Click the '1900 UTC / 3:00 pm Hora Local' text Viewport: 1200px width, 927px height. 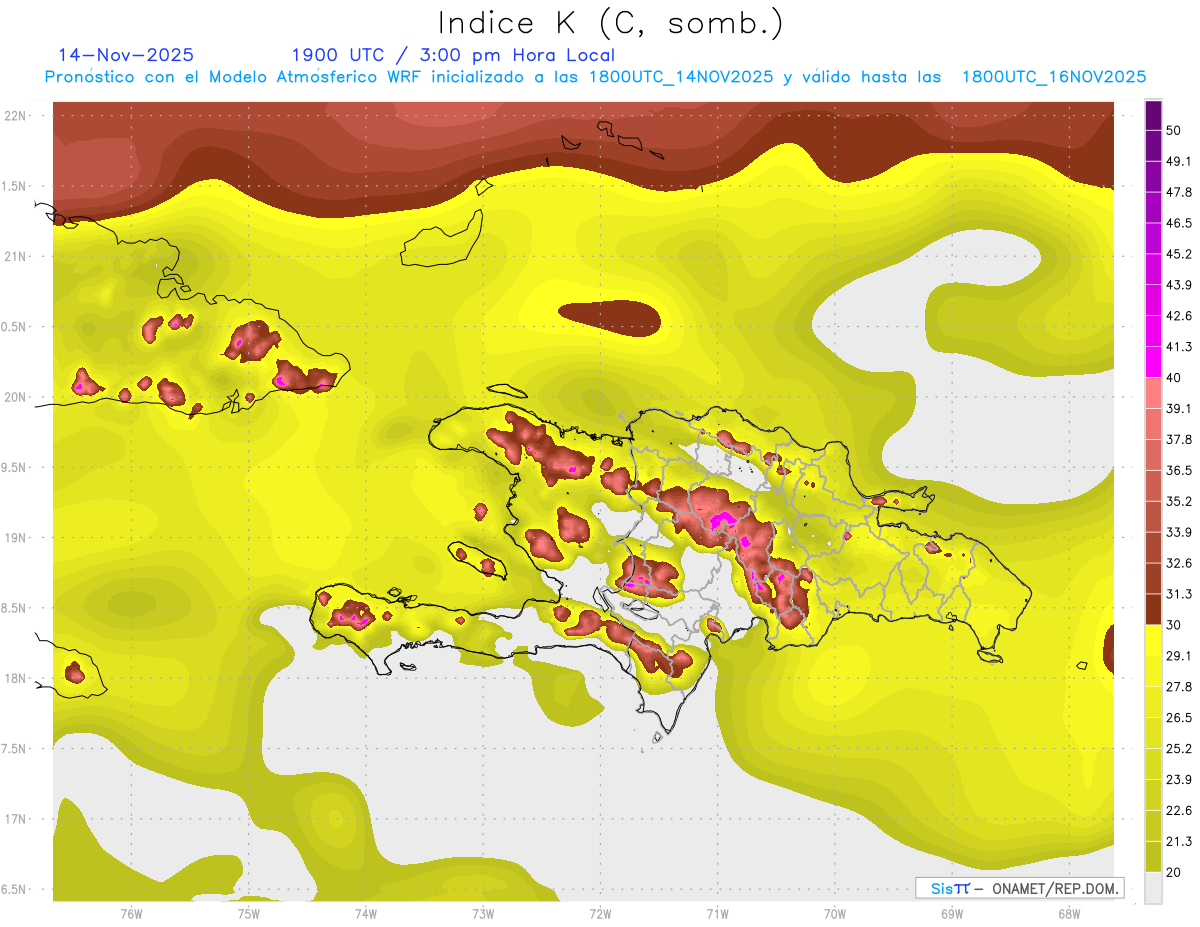coord(453,55)
